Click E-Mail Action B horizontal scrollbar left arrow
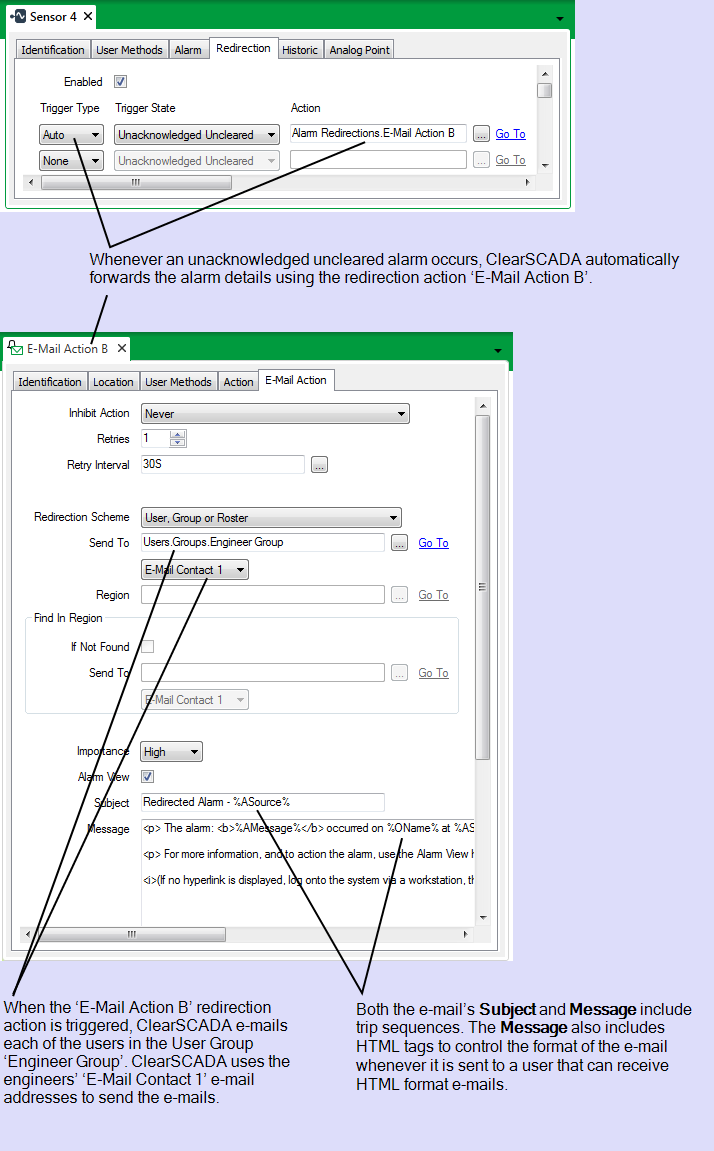714x1151 pixels. point(28,934)
